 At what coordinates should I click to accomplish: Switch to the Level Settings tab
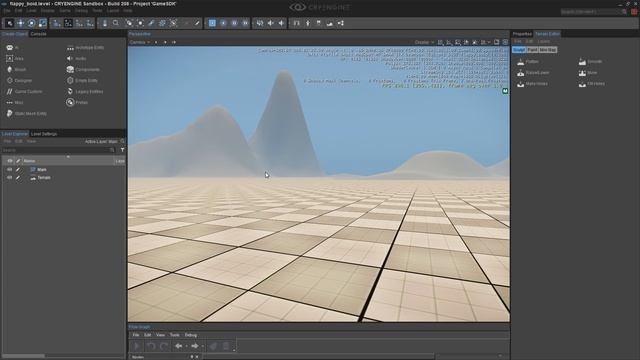point(44,134)
